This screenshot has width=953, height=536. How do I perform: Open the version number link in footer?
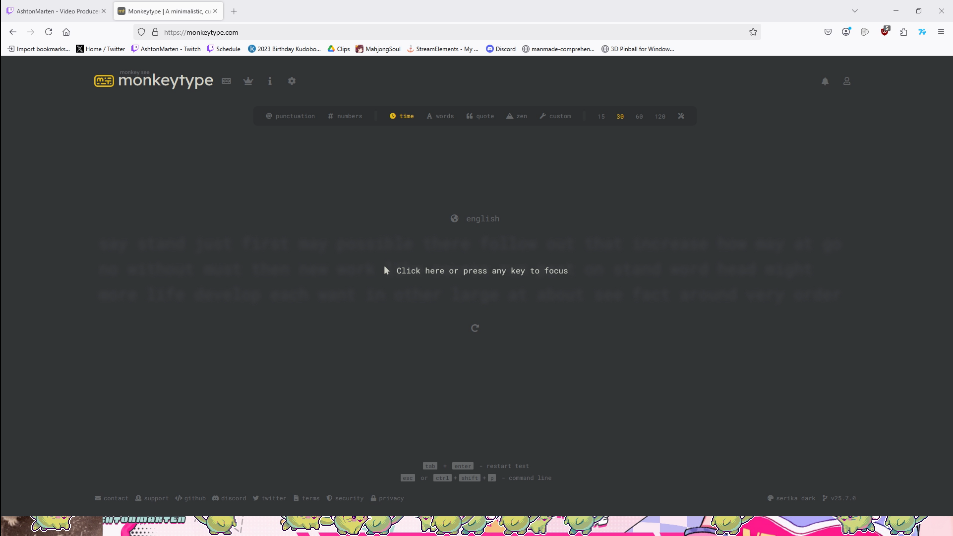[839, 498]
